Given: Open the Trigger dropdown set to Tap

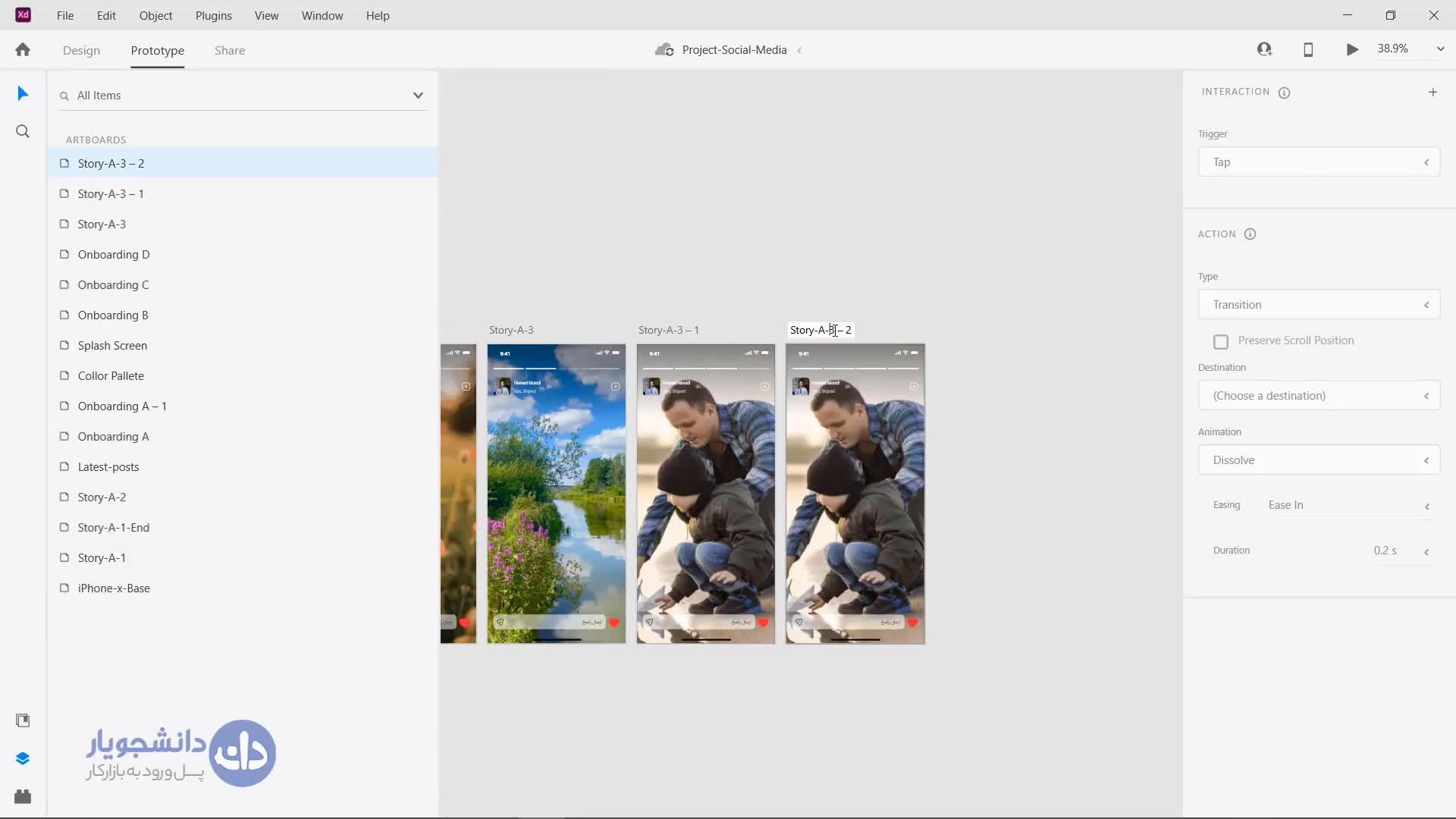Looking at the screenshot, I should click(1319, 162).
